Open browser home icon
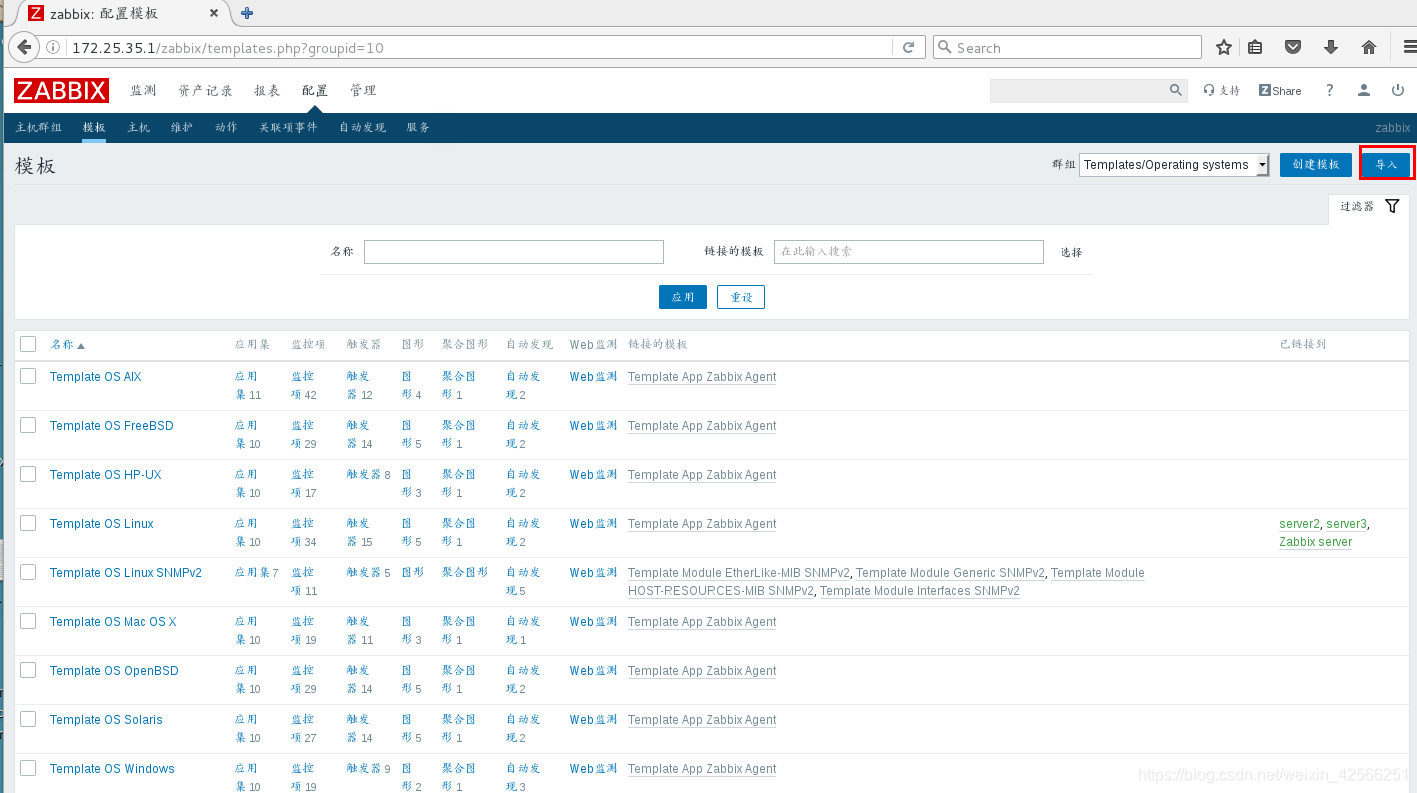 coord(1369,47)
